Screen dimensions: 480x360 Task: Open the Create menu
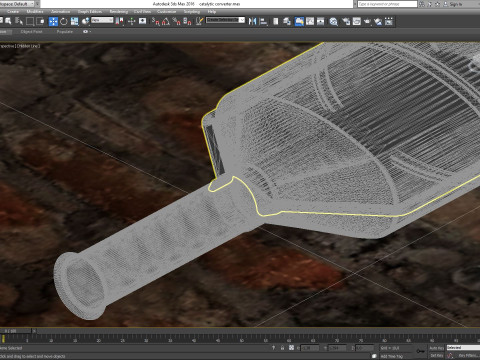[13, 12]
